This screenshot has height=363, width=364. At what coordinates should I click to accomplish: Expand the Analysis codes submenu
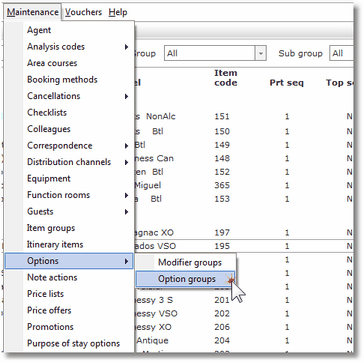[x=69, y=47]
